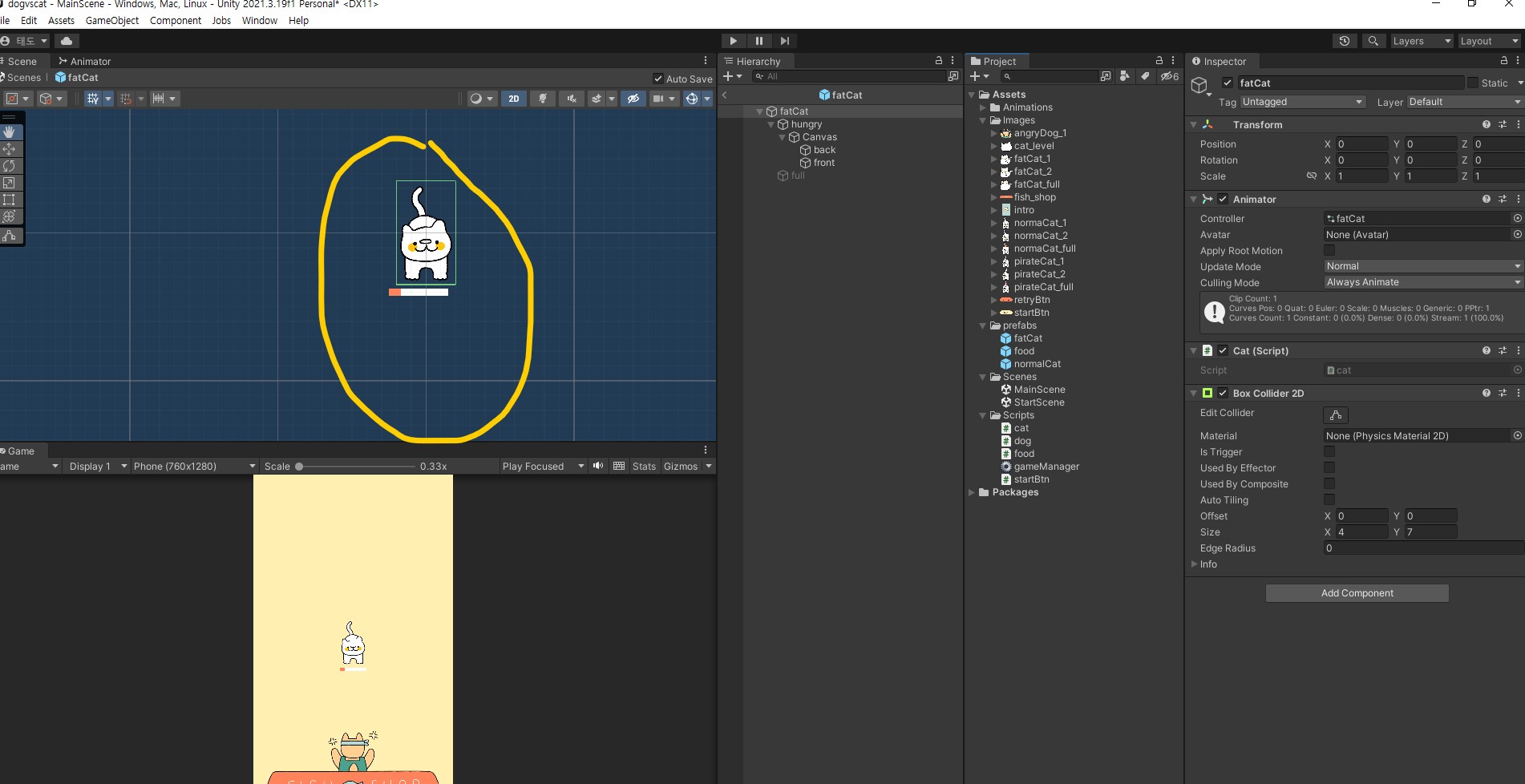Enable Used By Effector checkbox
Viewport: 1525px width, 784px height.
tap(1329, 468)
